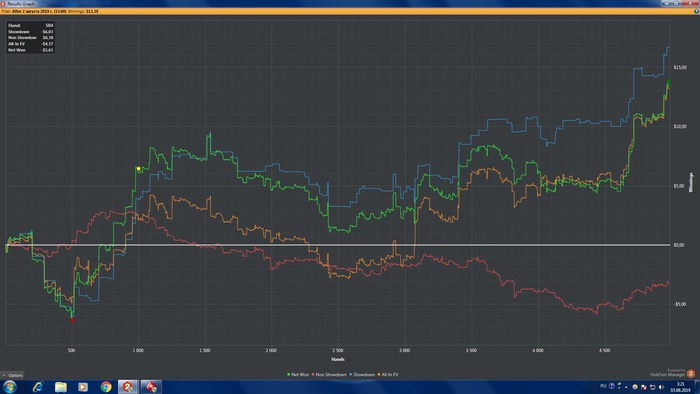Screen dimensions: 700x394
Task: Toggle the All-In EV legend entry
Action: coord(388,375)
